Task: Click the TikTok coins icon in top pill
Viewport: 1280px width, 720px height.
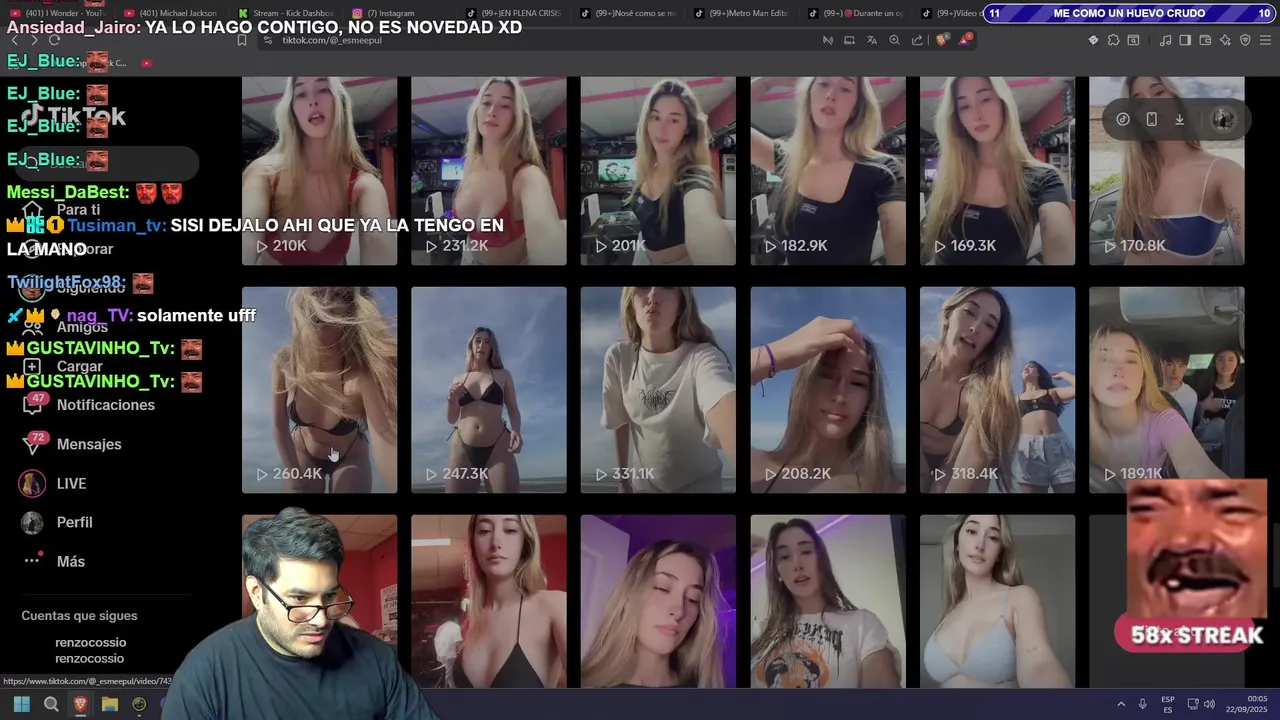Action: pos(1123,119)
